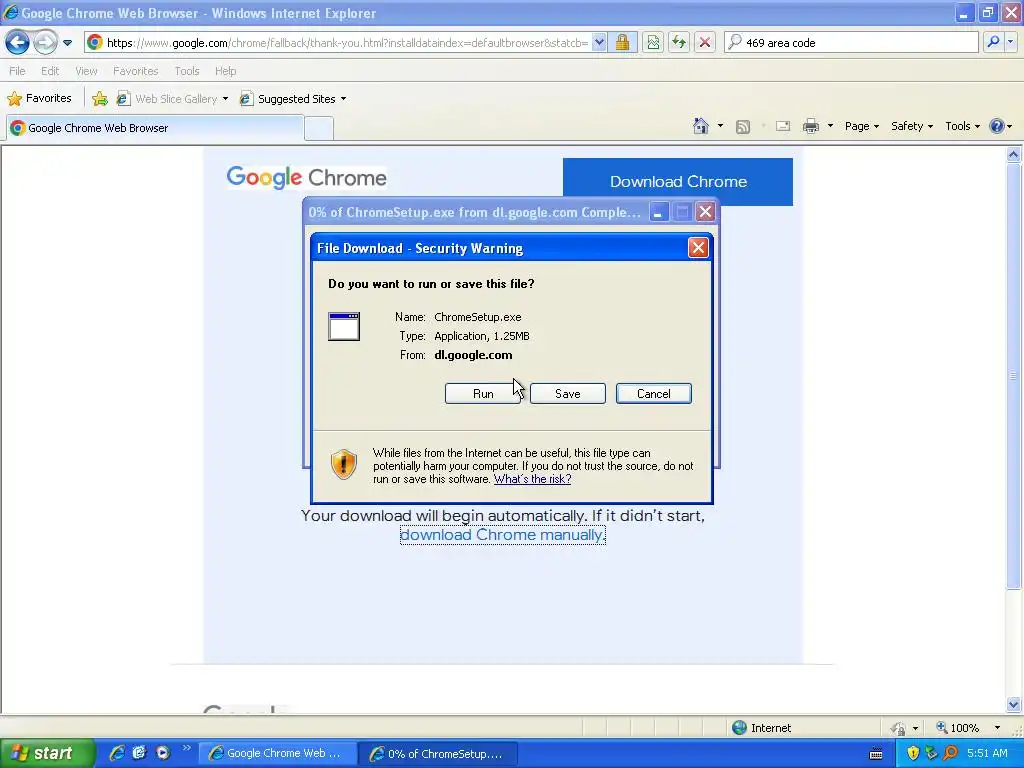
Task: Open the Page command menu
Action: click(x=861, y=126)
